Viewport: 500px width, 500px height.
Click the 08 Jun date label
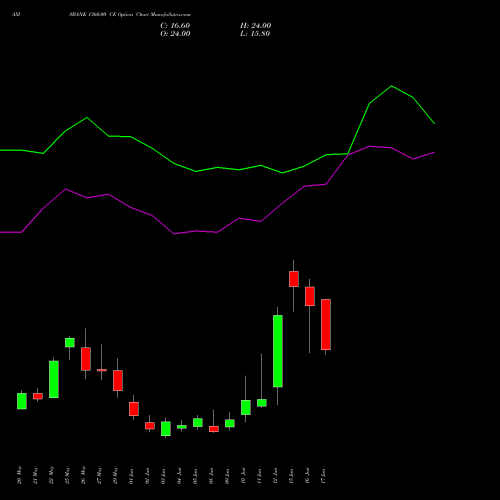(211, 476)
